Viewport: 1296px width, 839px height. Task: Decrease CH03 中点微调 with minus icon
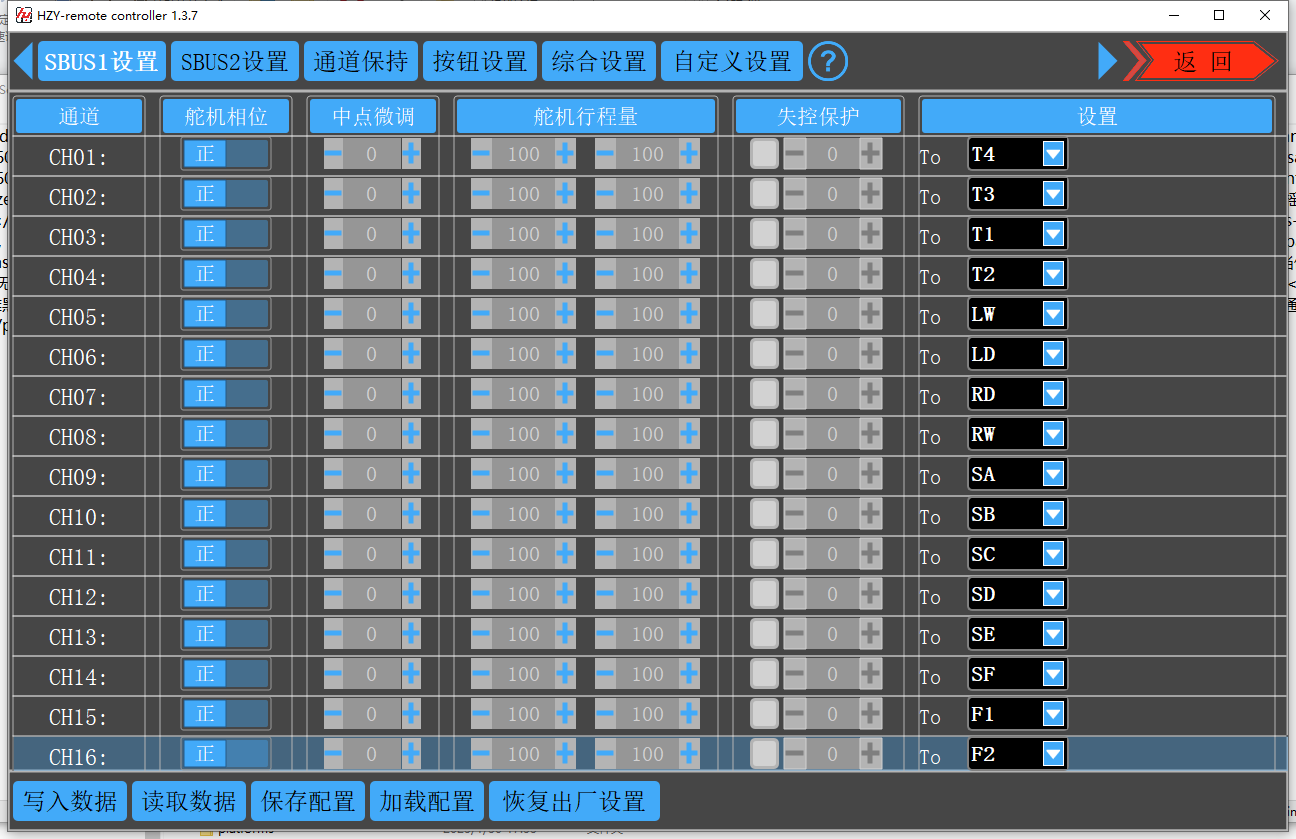point(333,234)
